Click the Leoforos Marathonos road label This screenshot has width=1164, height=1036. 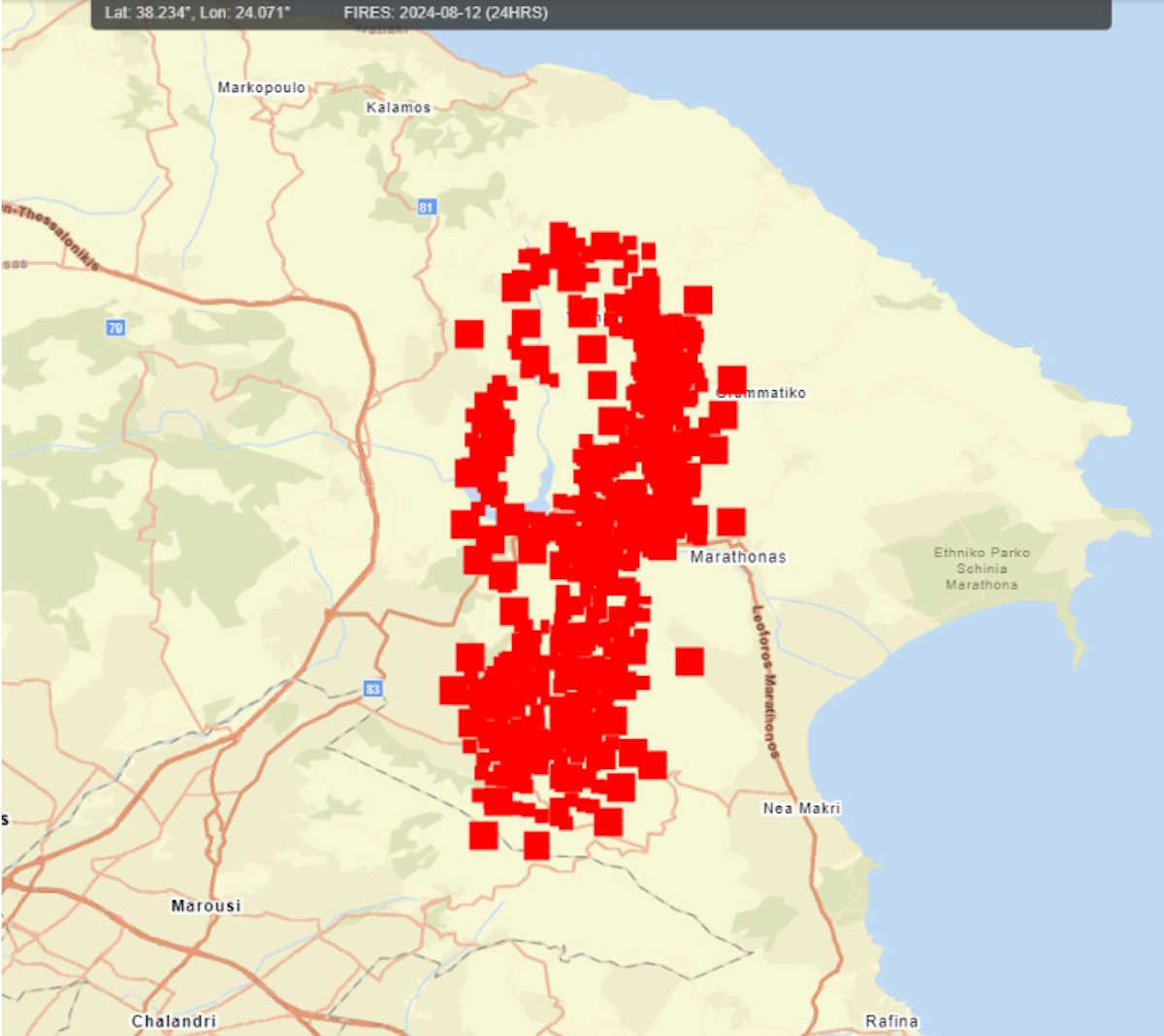pyautogui.click(x=765, y=681)
